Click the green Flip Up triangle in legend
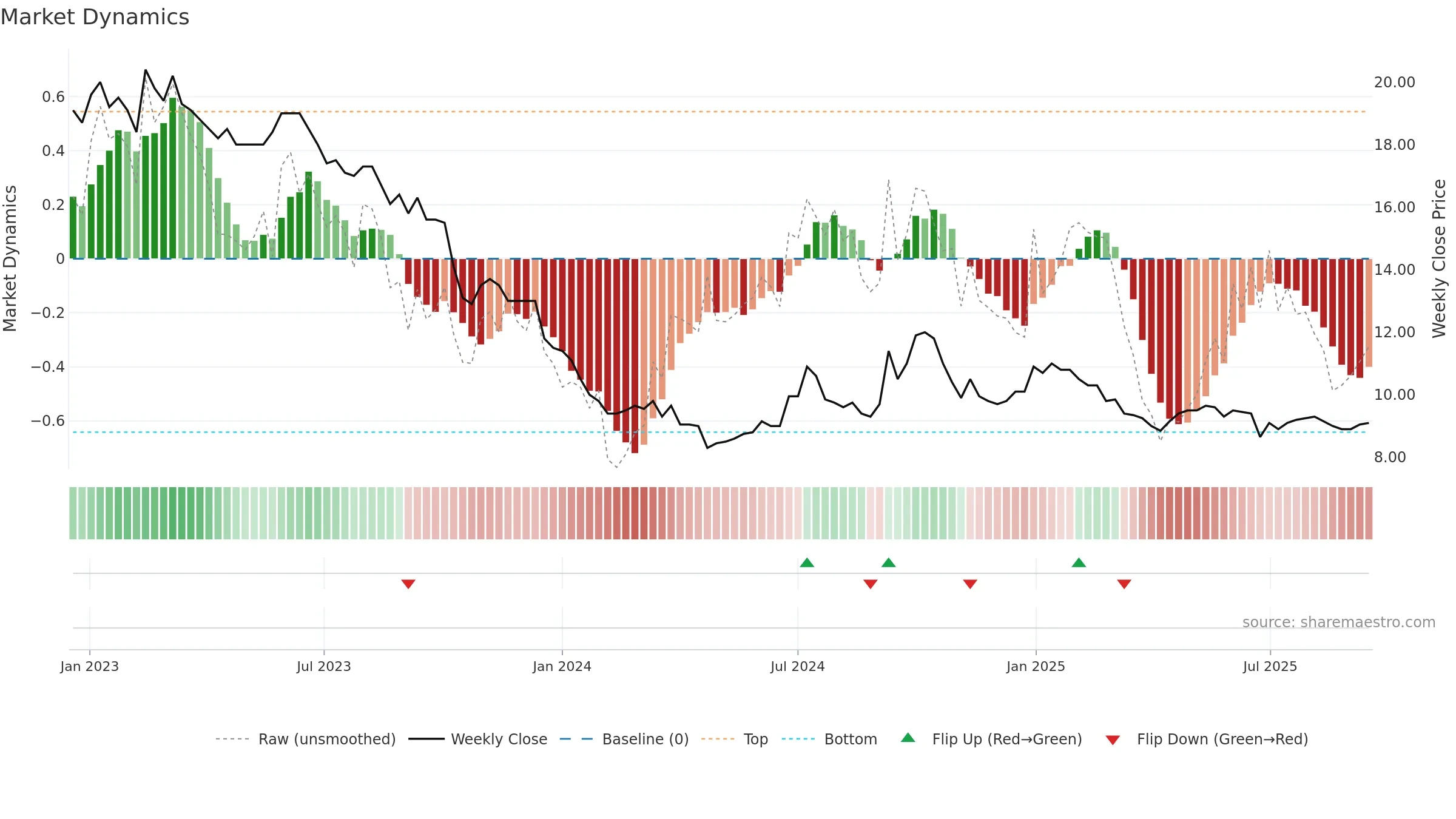Viewport: 1456px width, 819px height. point(908,738)
